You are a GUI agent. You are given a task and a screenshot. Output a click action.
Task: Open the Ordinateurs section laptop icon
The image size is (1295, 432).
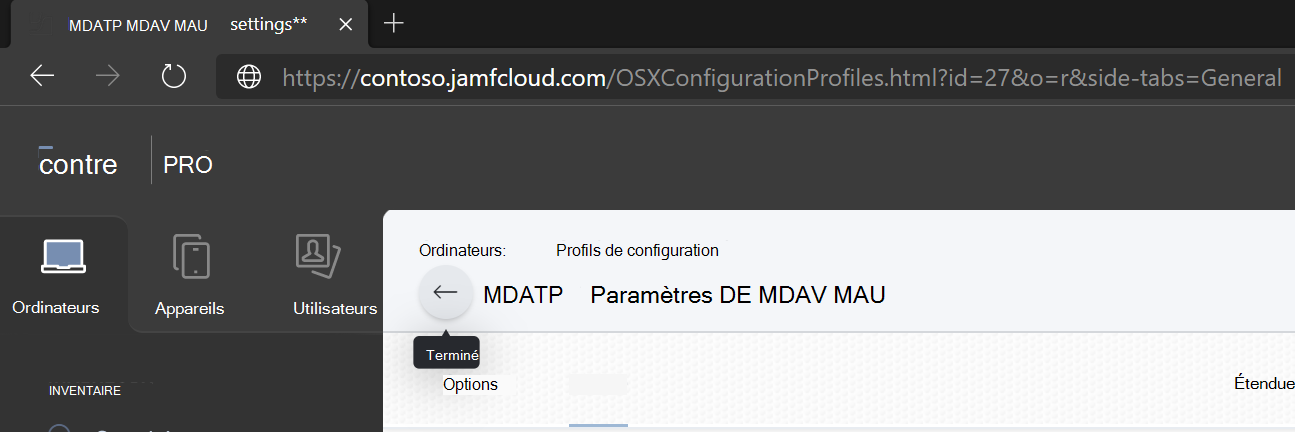pos(62,256)
